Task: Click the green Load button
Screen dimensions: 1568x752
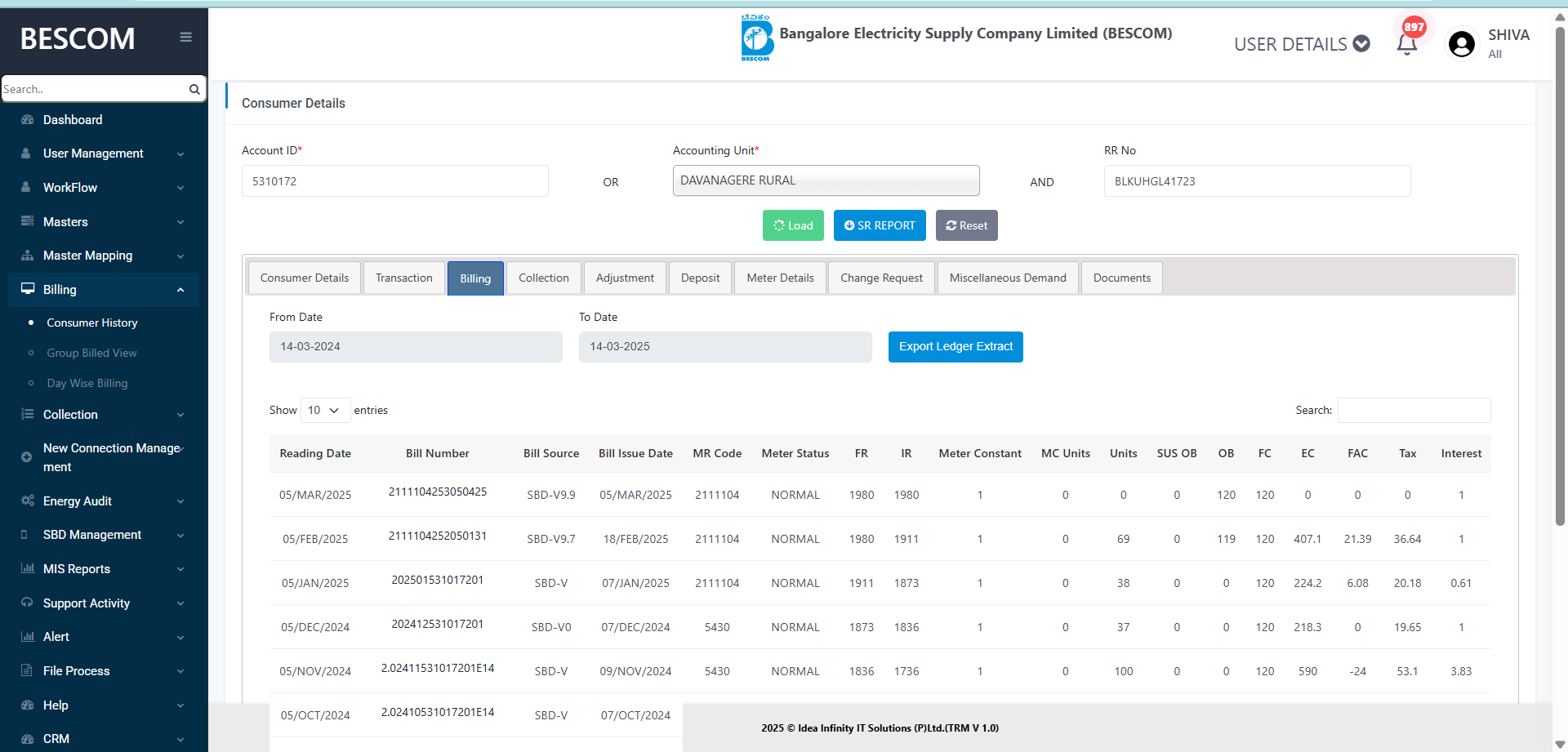Action: point(793,225)
